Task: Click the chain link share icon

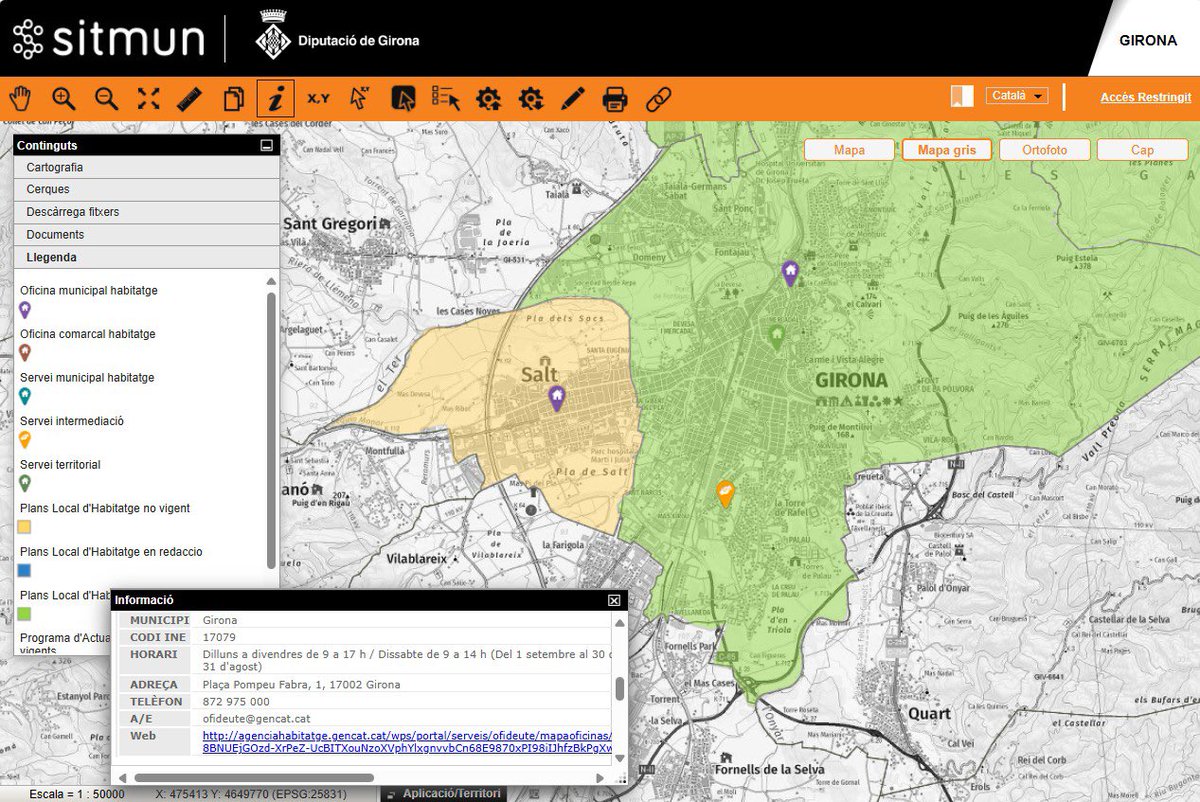Action: click(657, 98)
